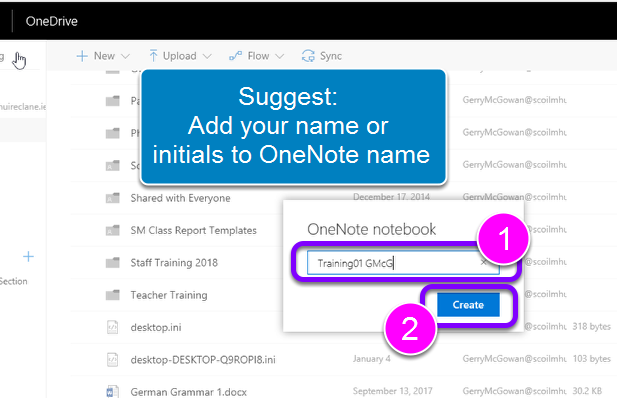
Task: Click the Section label in left sidebar
Action: coord(13,281)
